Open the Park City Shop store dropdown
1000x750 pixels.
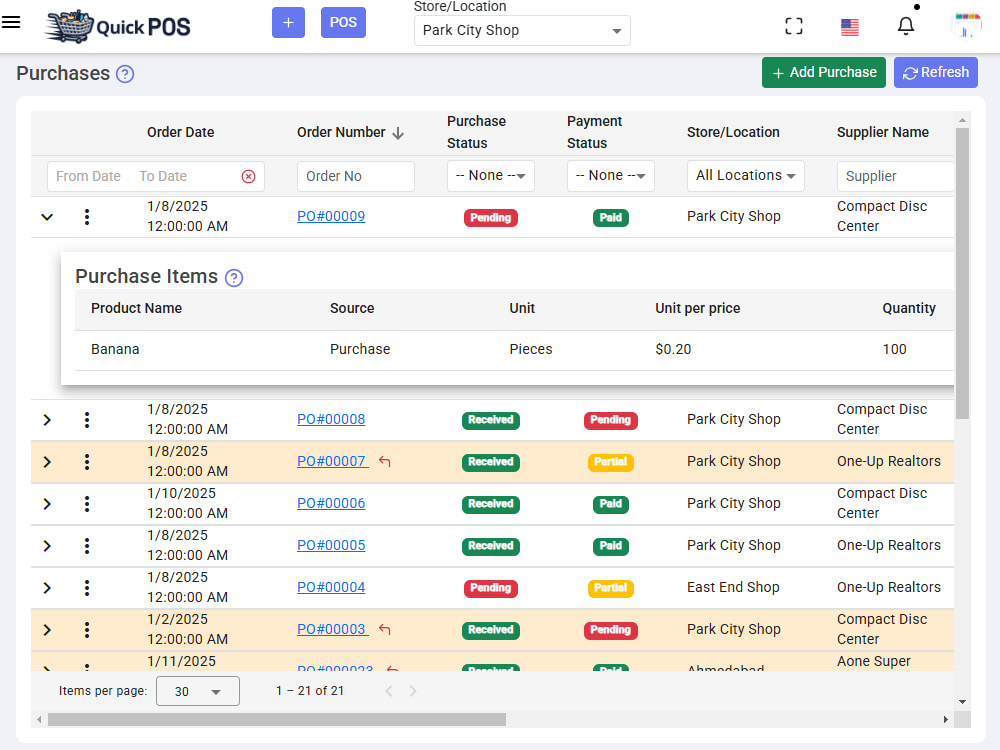coord(522,31)
